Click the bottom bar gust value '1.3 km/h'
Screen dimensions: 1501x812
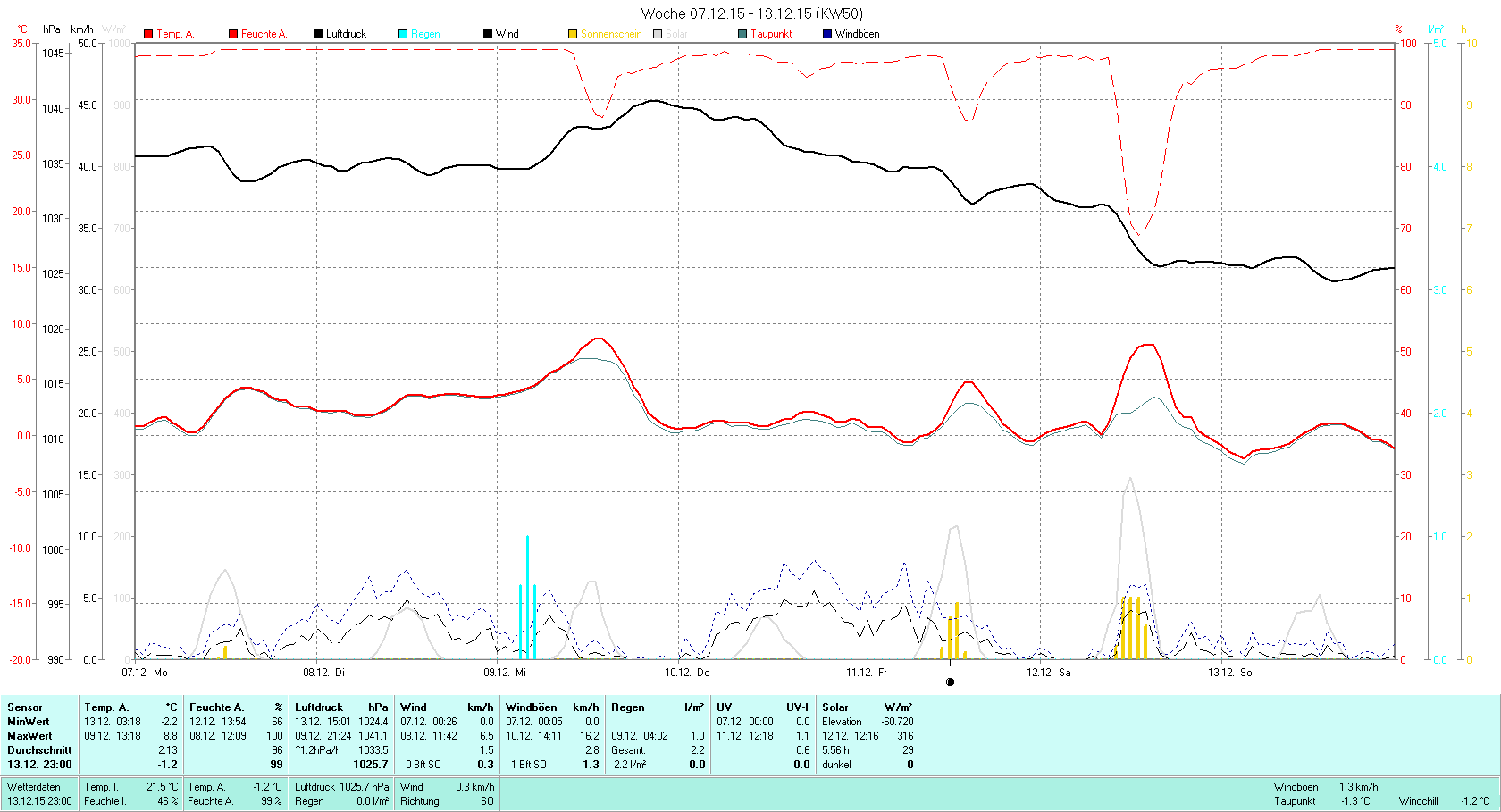click(x=1359, y=787)
